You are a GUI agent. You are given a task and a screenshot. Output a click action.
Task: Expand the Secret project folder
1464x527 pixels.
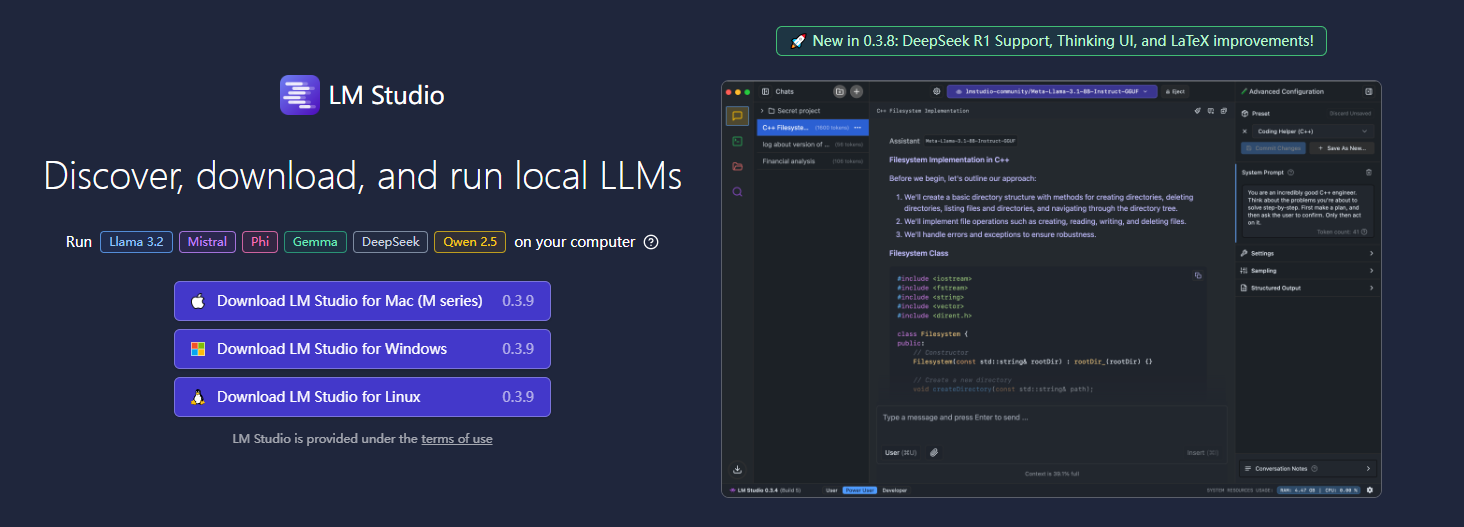(x=813, y=111)
